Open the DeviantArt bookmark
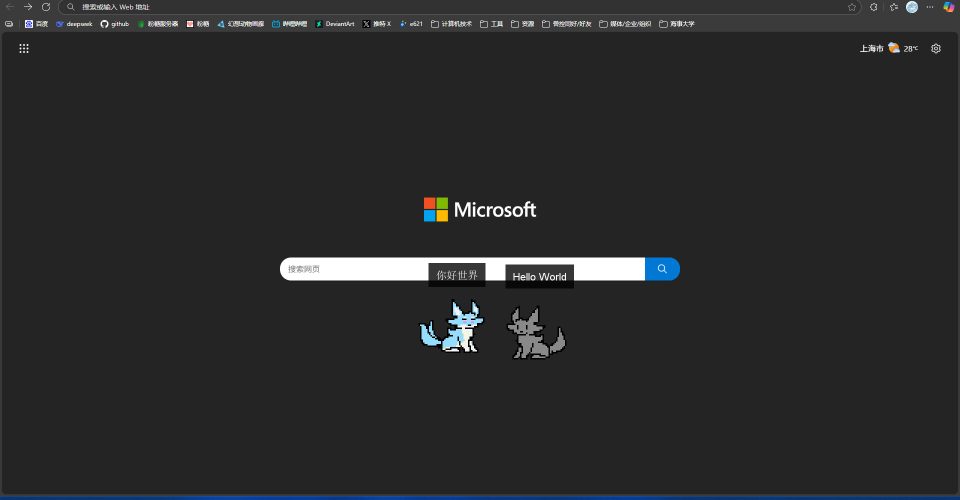This screenshot has height=500, width=960. (335, 23)
